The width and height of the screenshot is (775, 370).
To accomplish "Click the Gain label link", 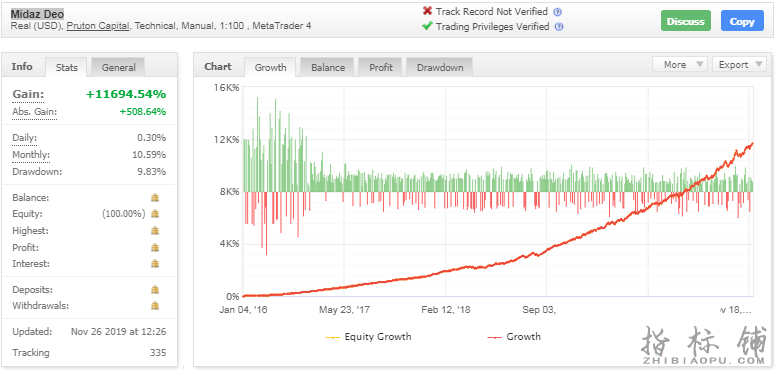I will click(x=28, y=95).
